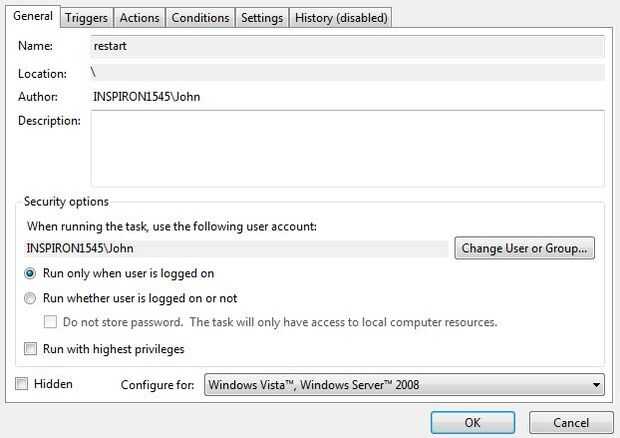620x438 pixels.
Task: Select Run only when user is logged on
Action: pos(31,273)
